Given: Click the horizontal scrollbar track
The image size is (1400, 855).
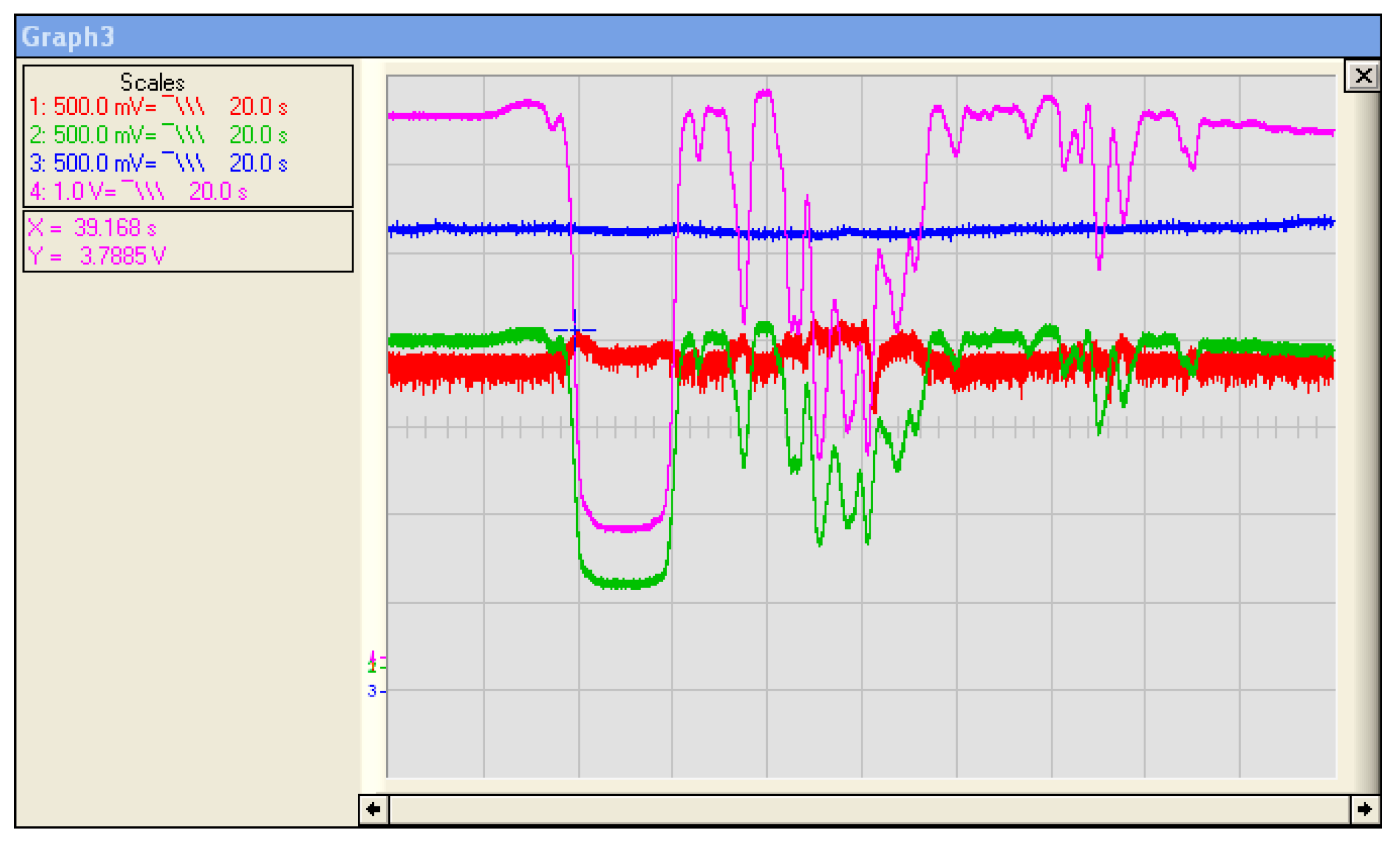Looking at the screenshot, I should click(x=869, y=809).
